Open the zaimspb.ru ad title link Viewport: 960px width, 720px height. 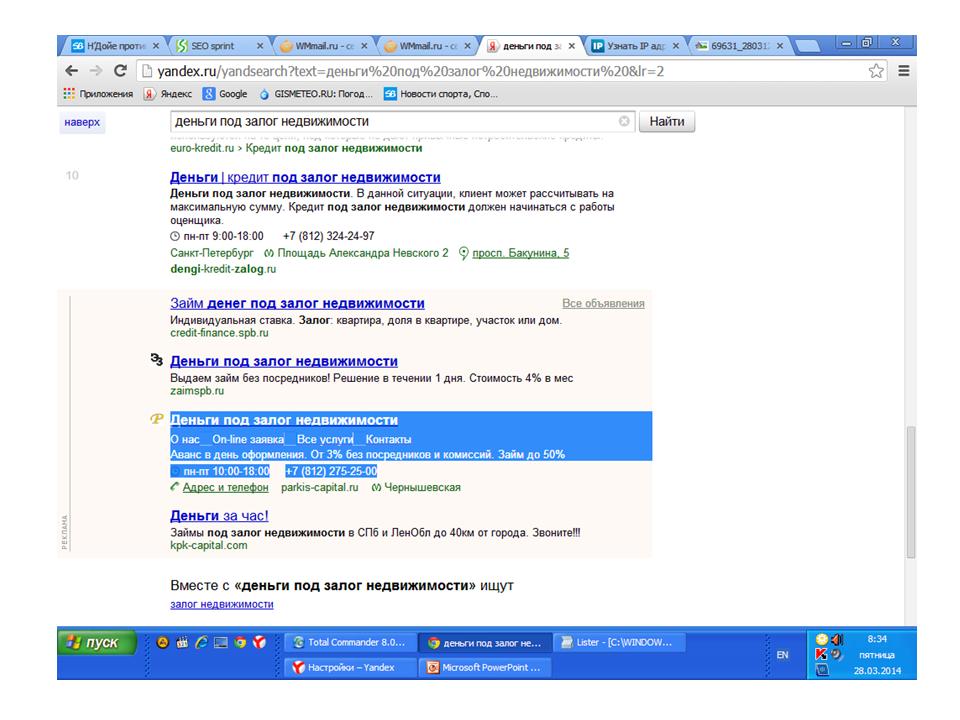coord(284,361)
